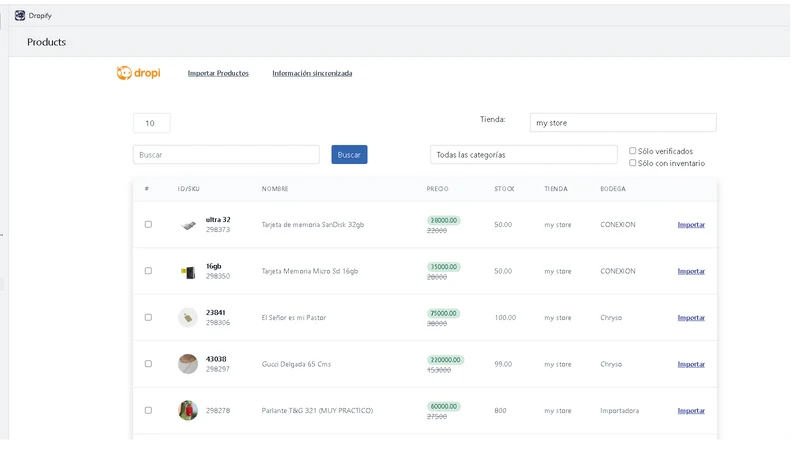
Task: Click the El Señor es mi Pastor thumbnail
Action: click(188, 317)
